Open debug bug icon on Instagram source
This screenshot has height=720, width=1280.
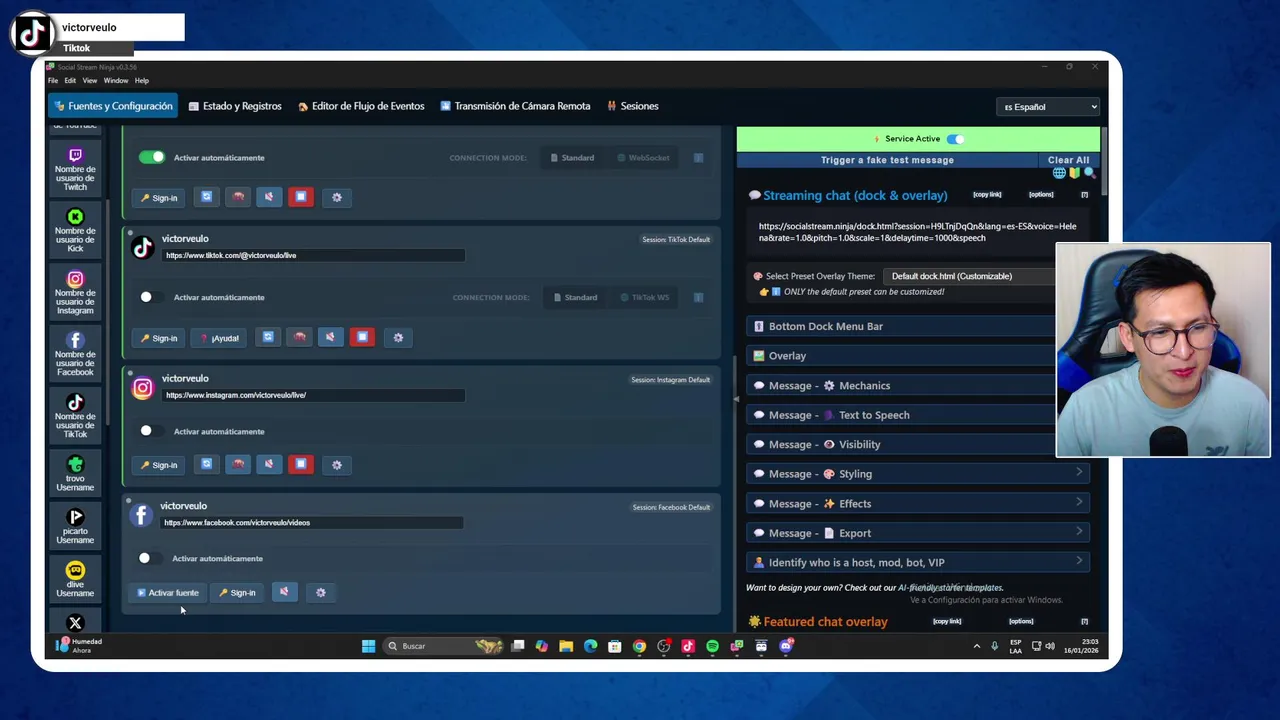pyautogui.click(x=237, y=464)
